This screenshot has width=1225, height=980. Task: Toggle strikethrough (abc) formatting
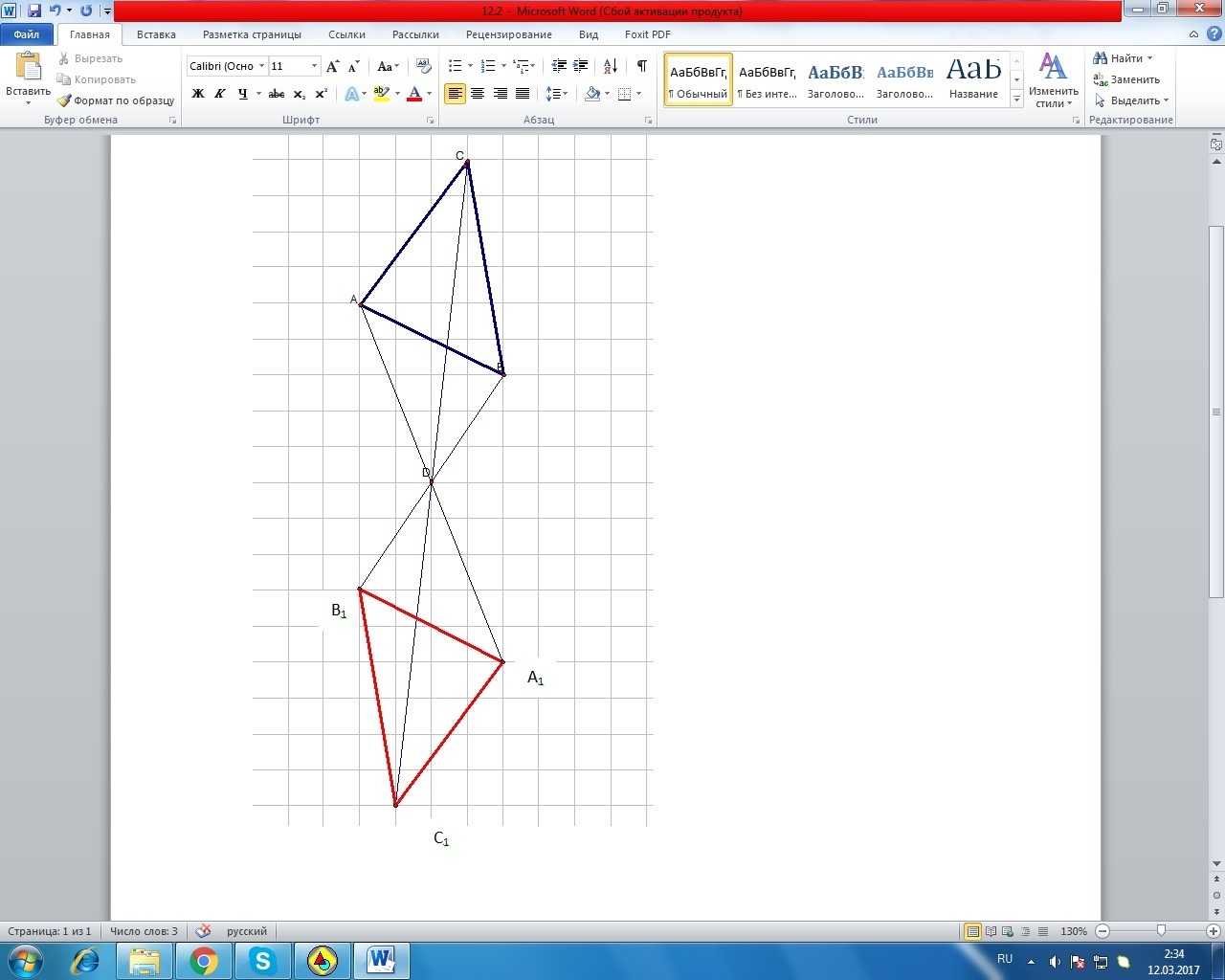tap(277, 94)
